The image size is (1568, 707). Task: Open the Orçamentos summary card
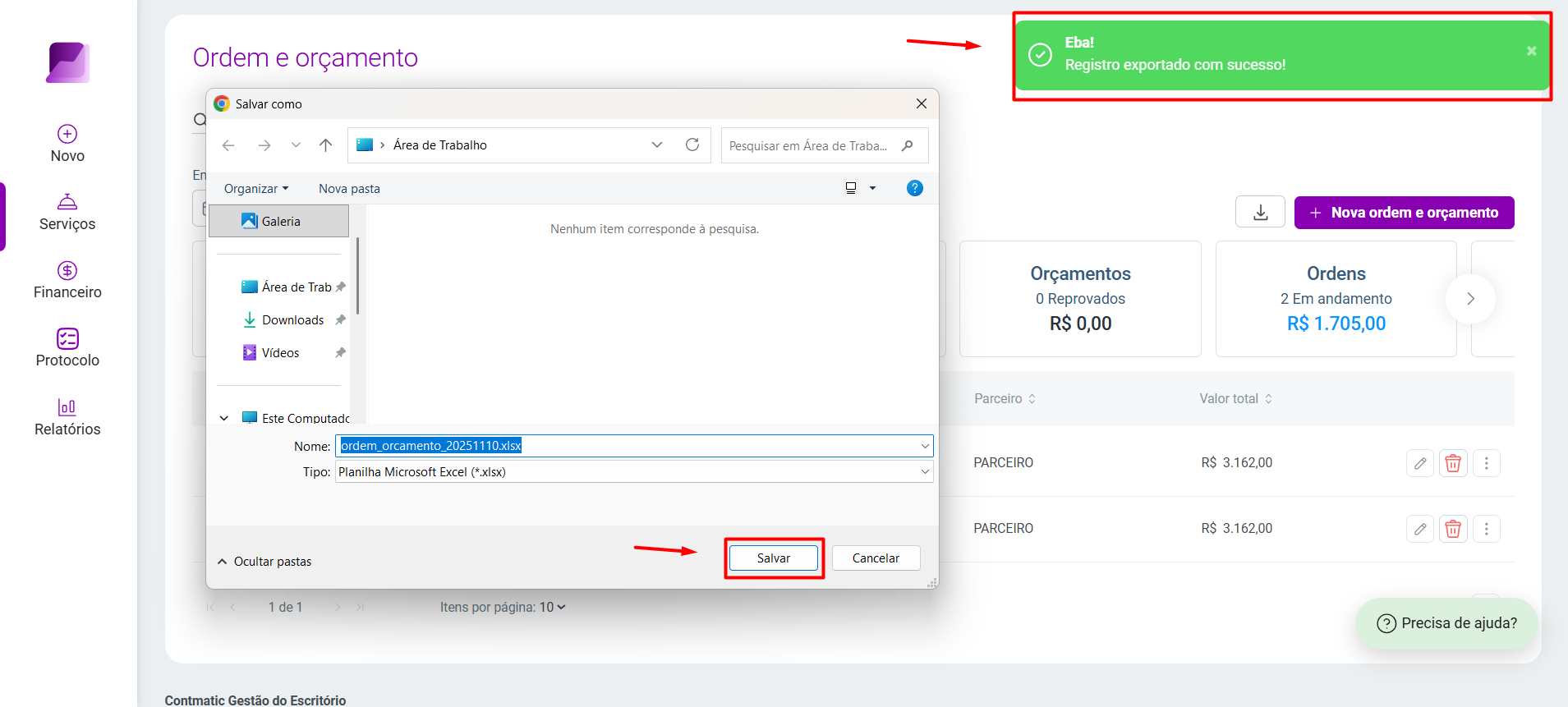tap(1080, 299)
